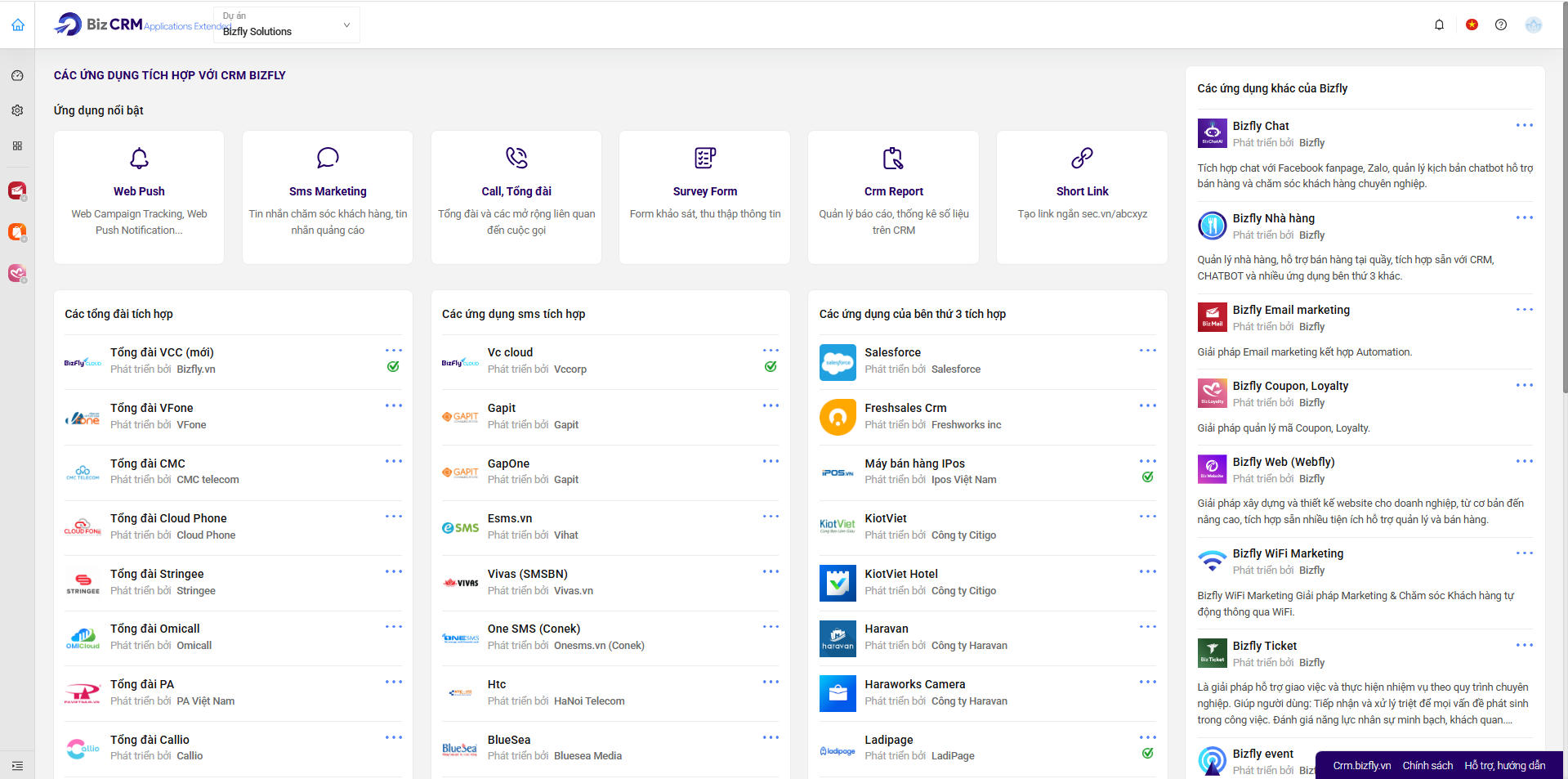This screenshot has width=1568, height=779.
Task: Click the Bizfly Ticket logo
Action: (x=1212, y=653)
